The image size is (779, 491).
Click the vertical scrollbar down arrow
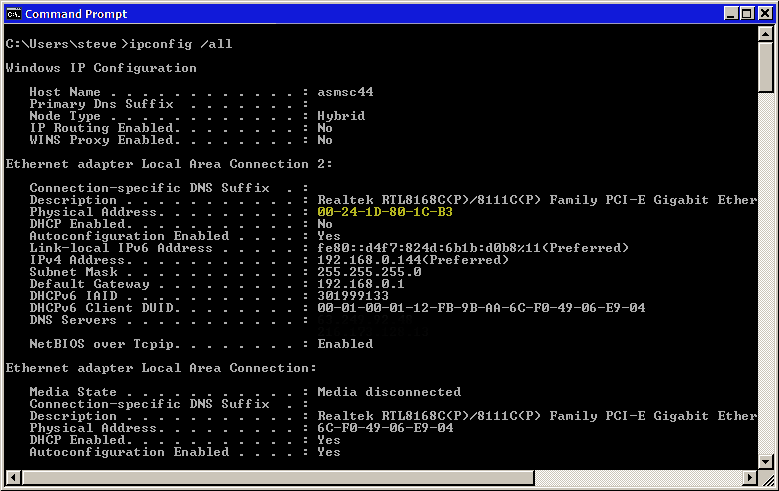pos(766,461)
